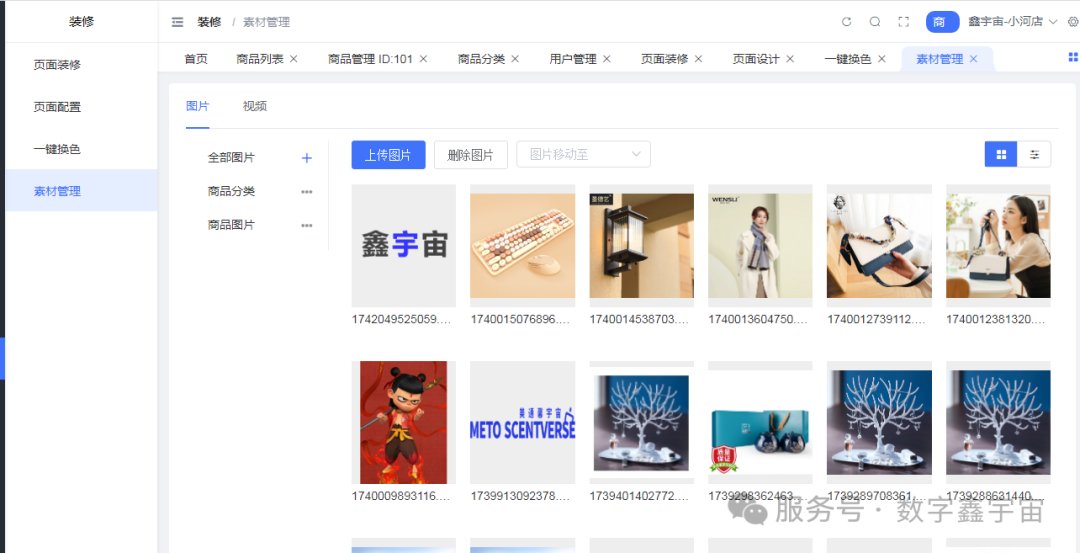Select the 图片 sub-tab
The height and width of the screenshot is (553, 1080).
[198, 106]
